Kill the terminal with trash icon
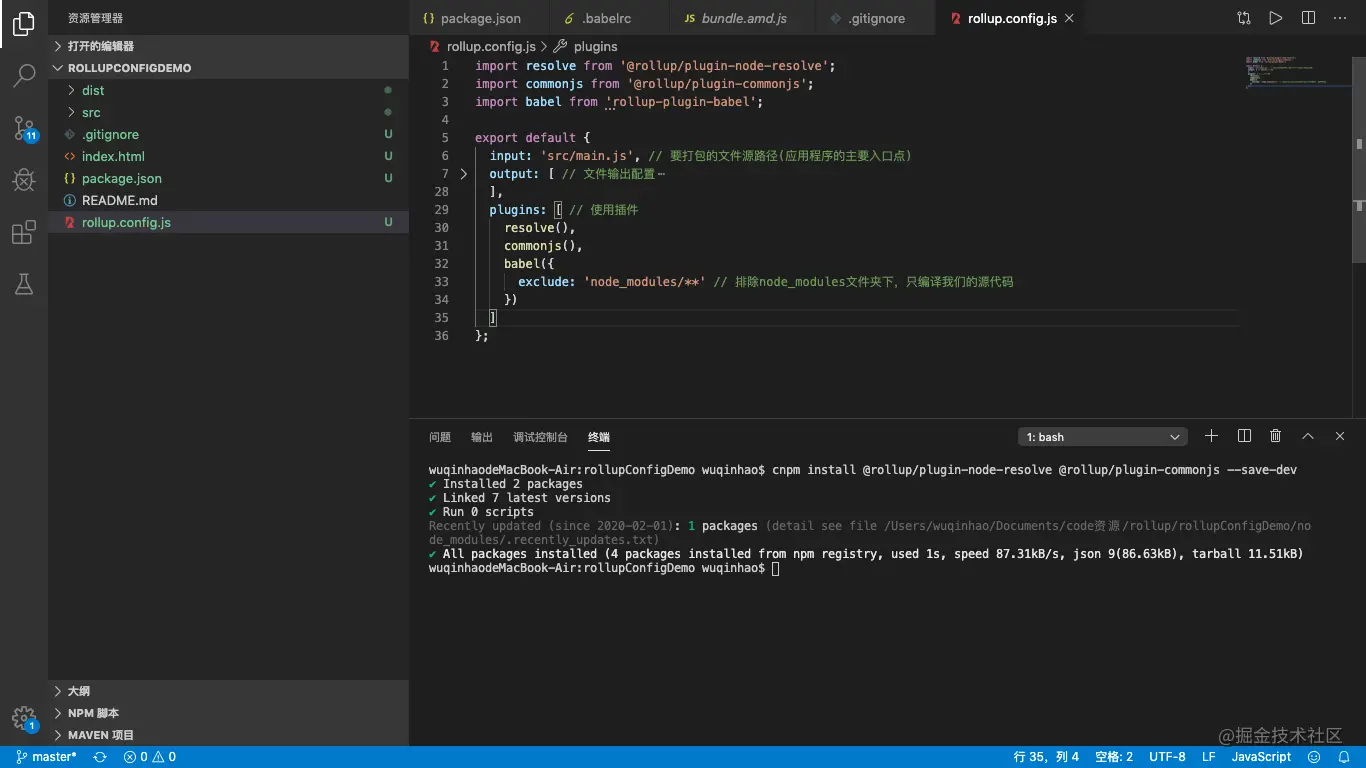 [x=1275, y=436]
